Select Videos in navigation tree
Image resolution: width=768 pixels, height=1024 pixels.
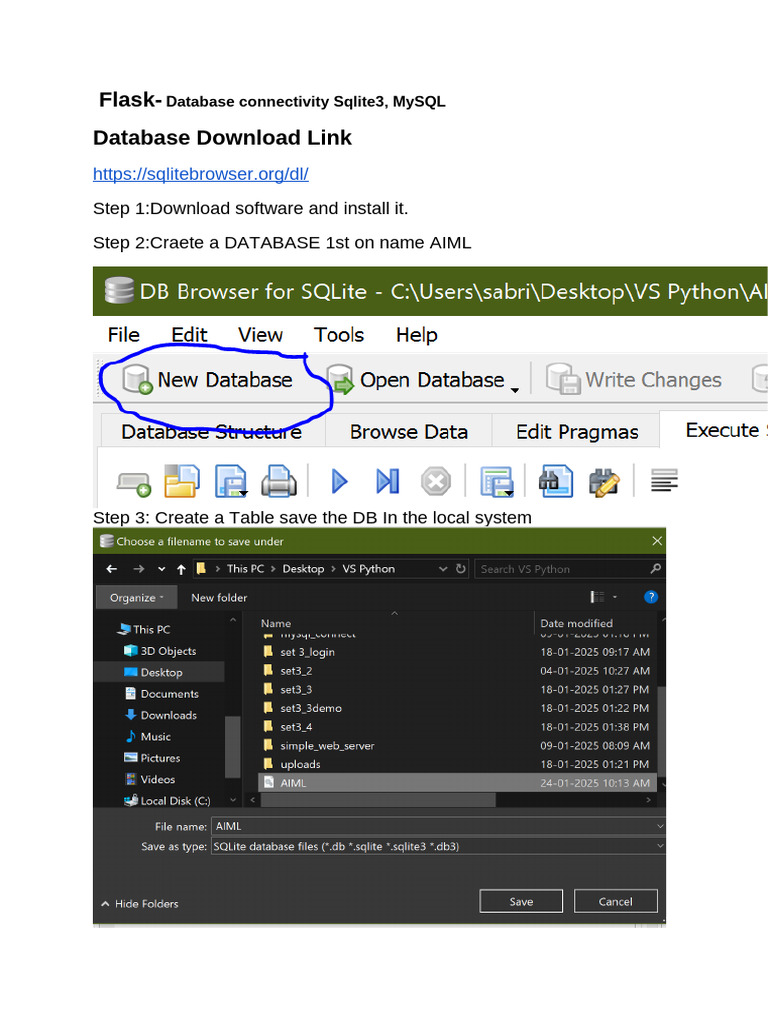[150, 779]
